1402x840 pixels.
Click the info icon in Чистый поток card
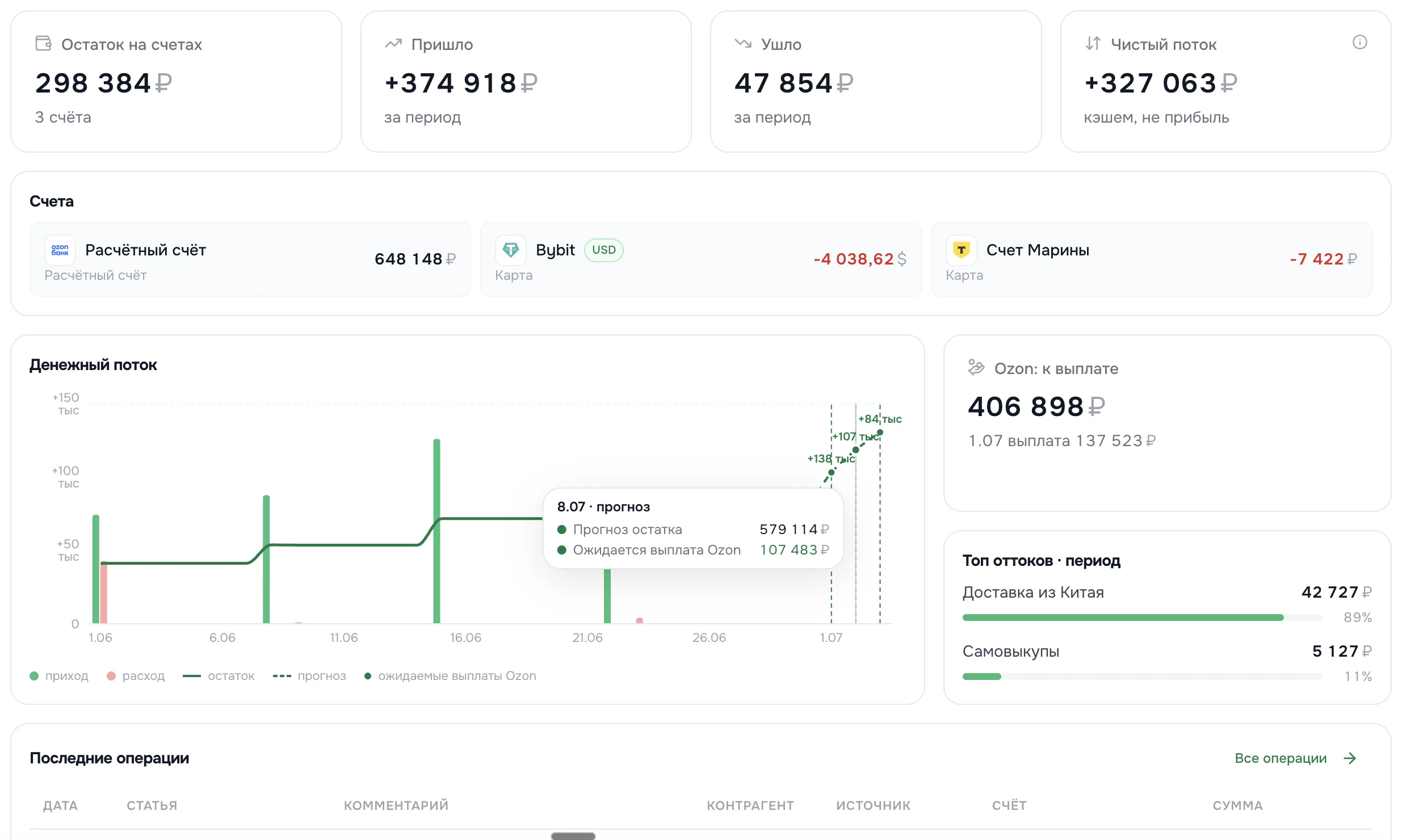coord(1359,43)
